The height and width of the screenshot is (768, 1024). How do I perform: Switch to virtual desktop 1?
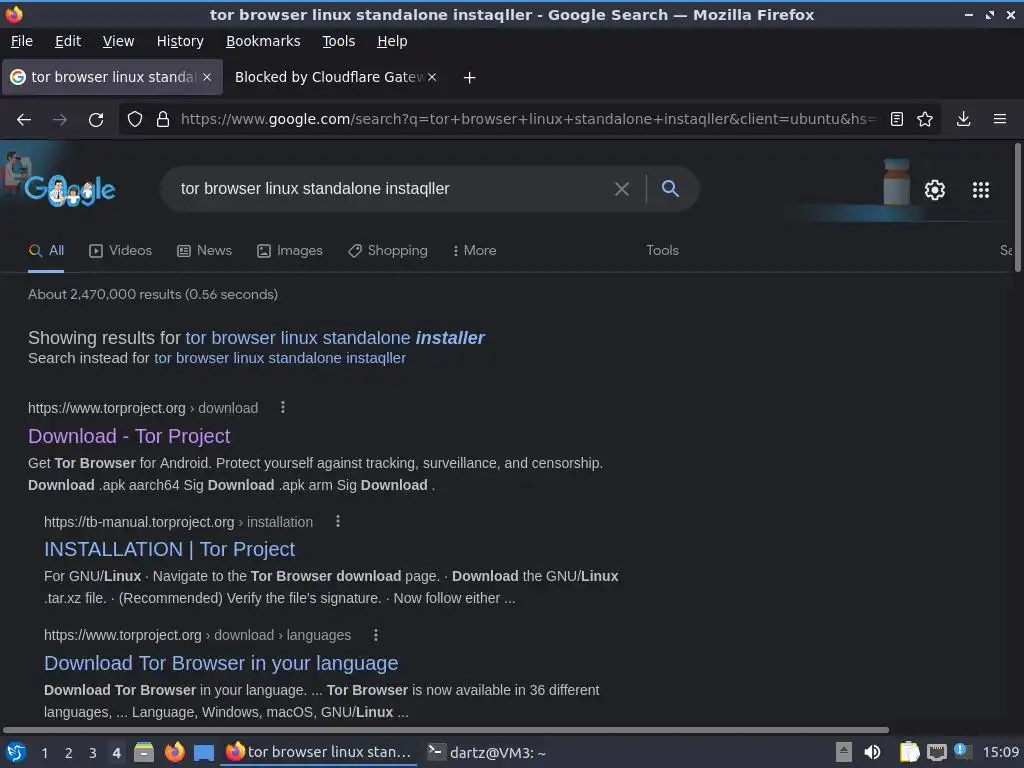tap(44, 753)
